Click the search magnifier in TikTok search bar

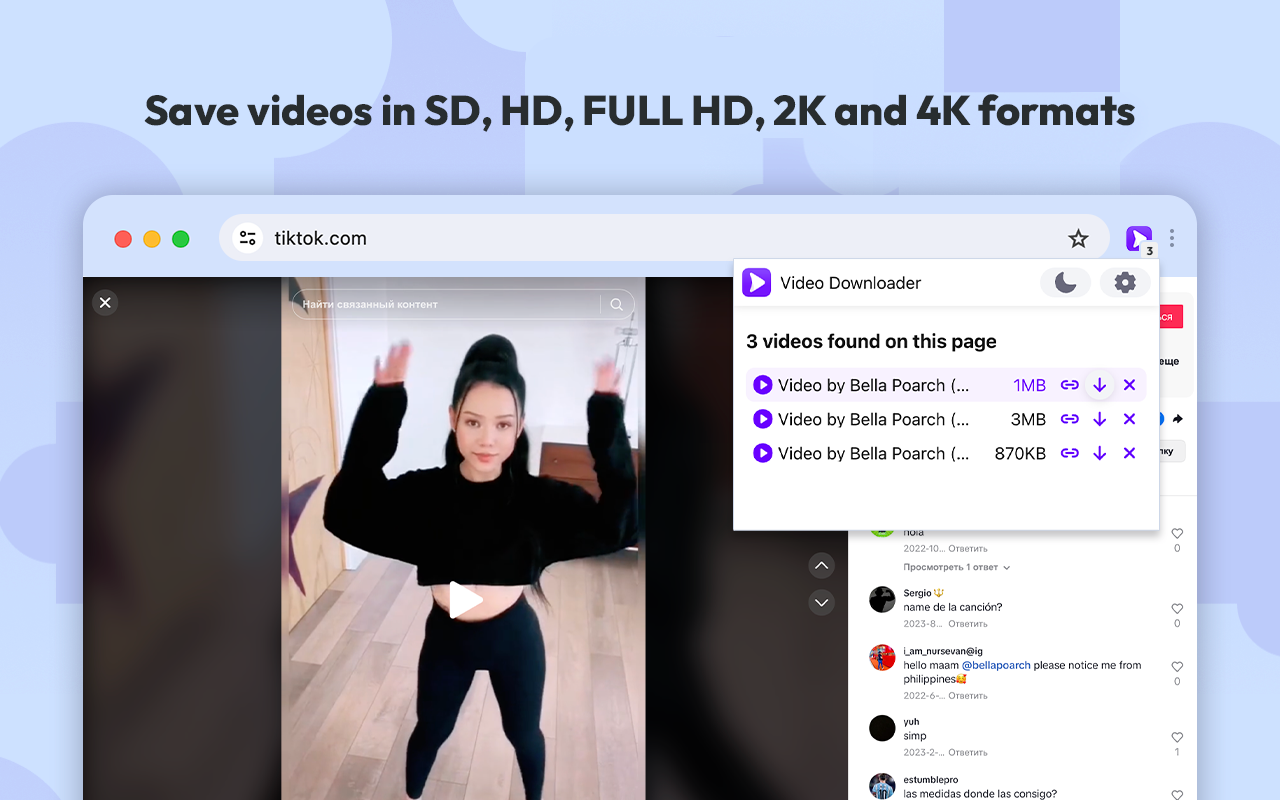point(616,305)
